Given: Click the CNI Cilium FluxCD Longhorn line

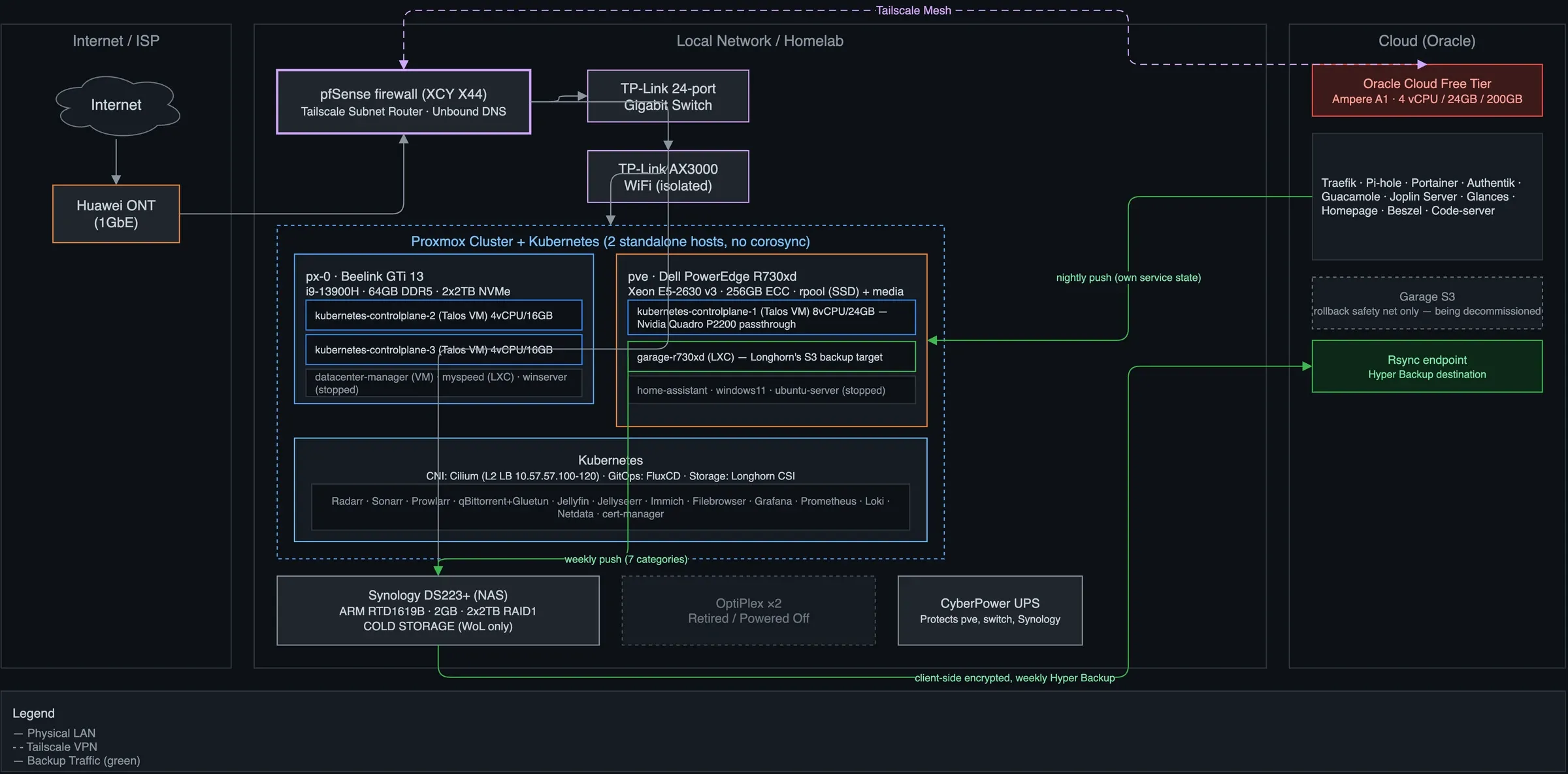Looking at the screenshot, I should pyautogui.click(x=610, y=476).
